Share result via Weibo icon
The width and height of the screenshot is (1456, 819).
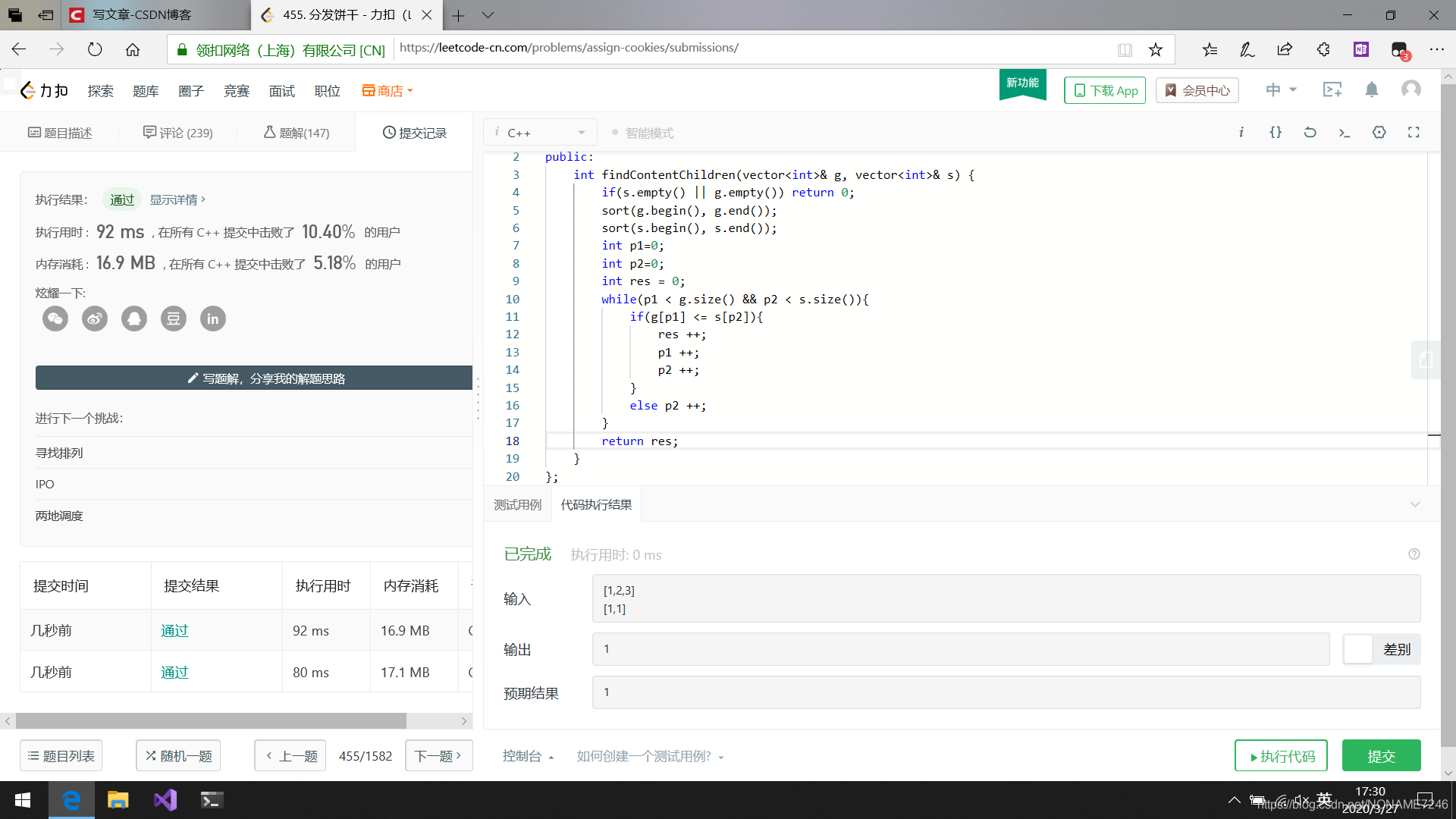95,318
